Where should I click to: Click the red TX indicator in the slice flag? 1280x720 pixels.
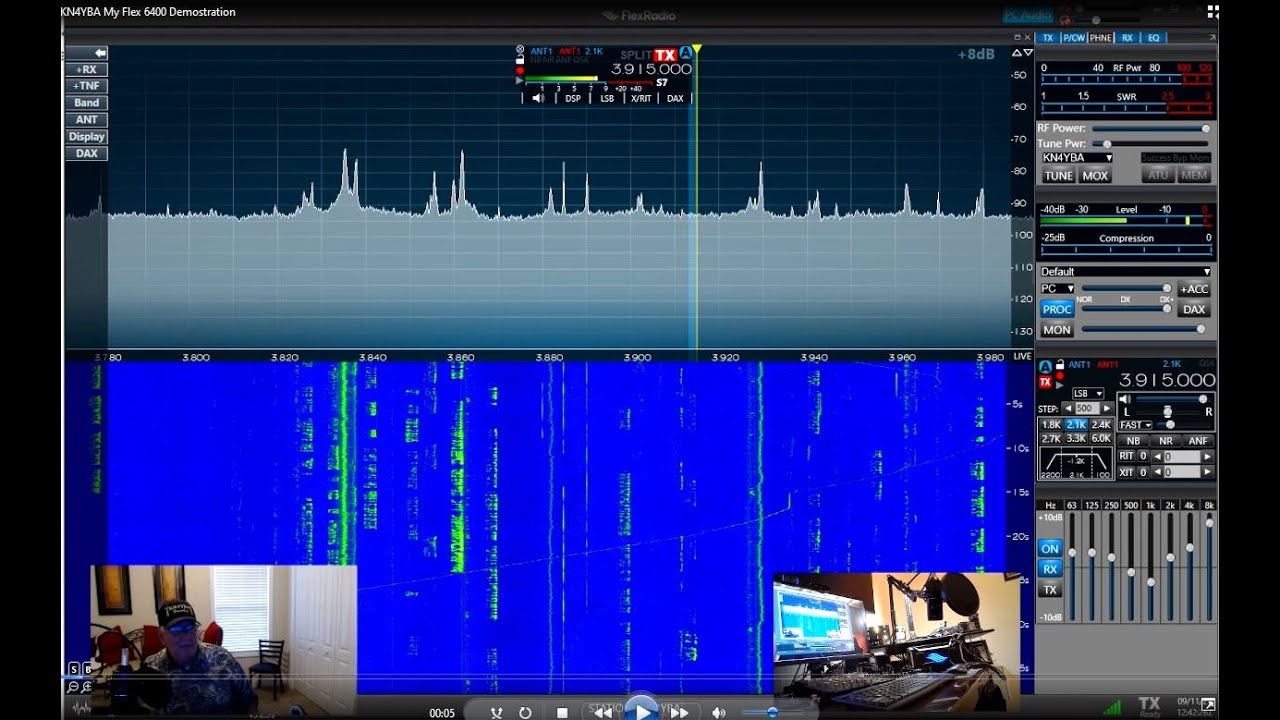click(x=665, y=55)
